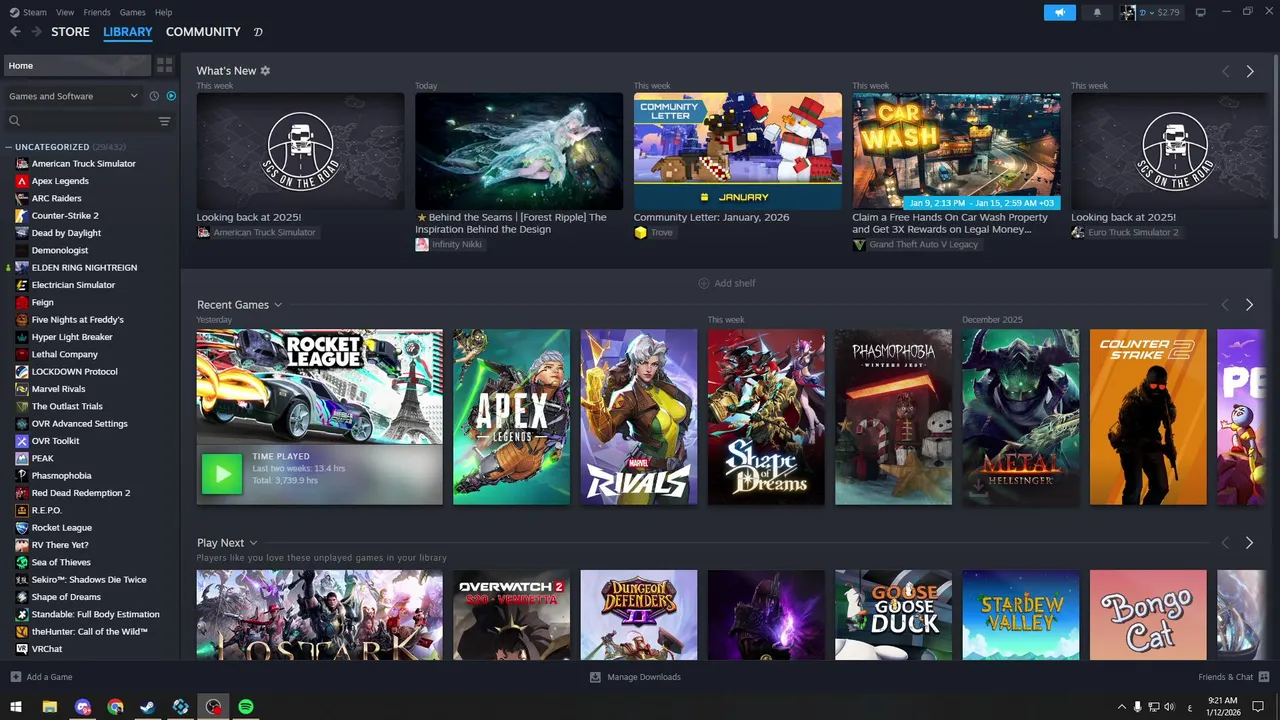Click the library search field
Screen dimensions: 1280x720
(x=80, y=121)
